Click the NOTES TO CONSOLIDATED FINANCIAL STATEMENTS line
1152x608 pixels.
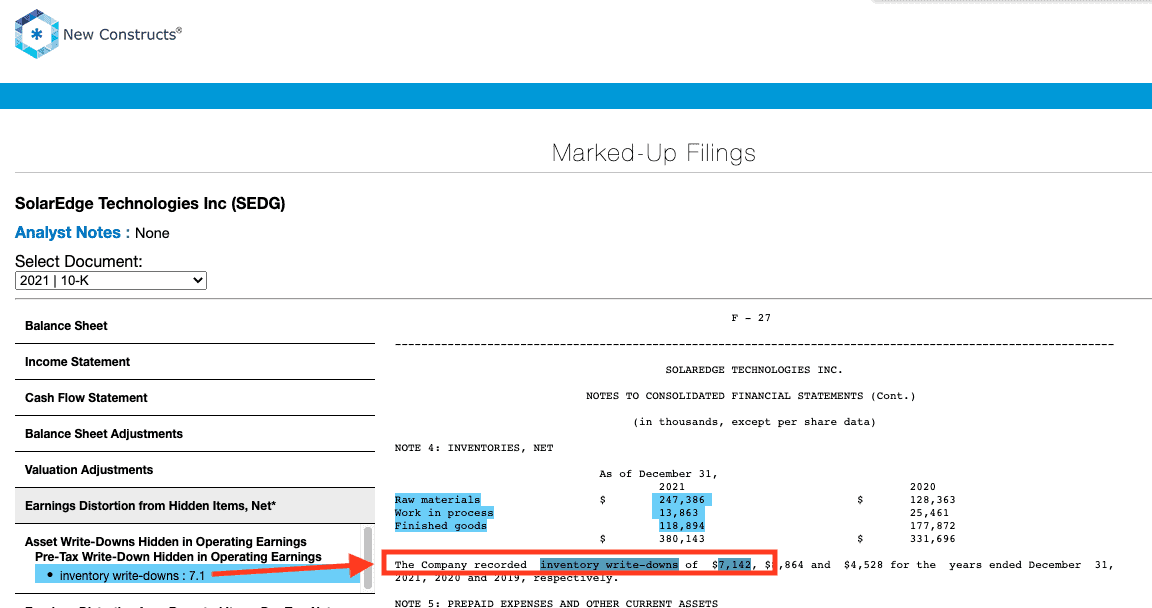751,396
